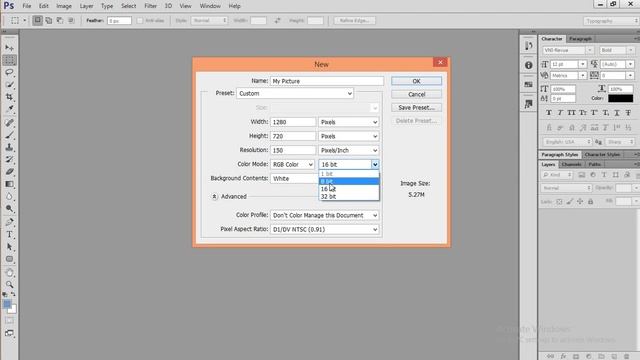Viewport: 640px width, 360px height.
Task: Click OK in the New dialog
Action: (416, 81)
